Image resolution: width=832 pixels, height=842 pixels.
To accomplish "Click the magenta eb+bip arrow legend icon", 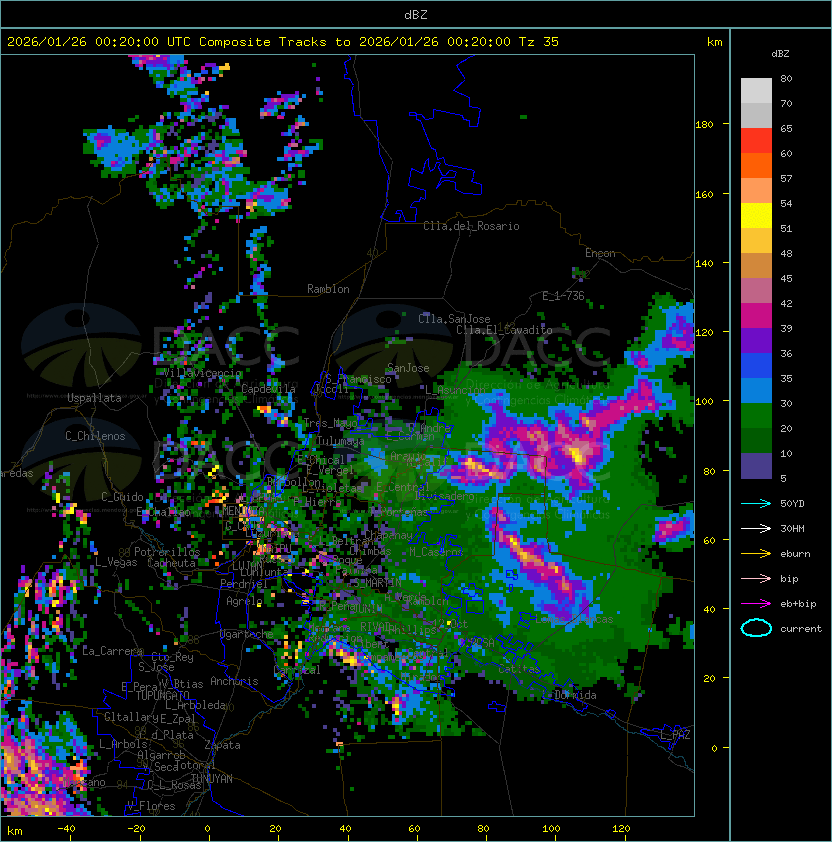I will (756, 604).
